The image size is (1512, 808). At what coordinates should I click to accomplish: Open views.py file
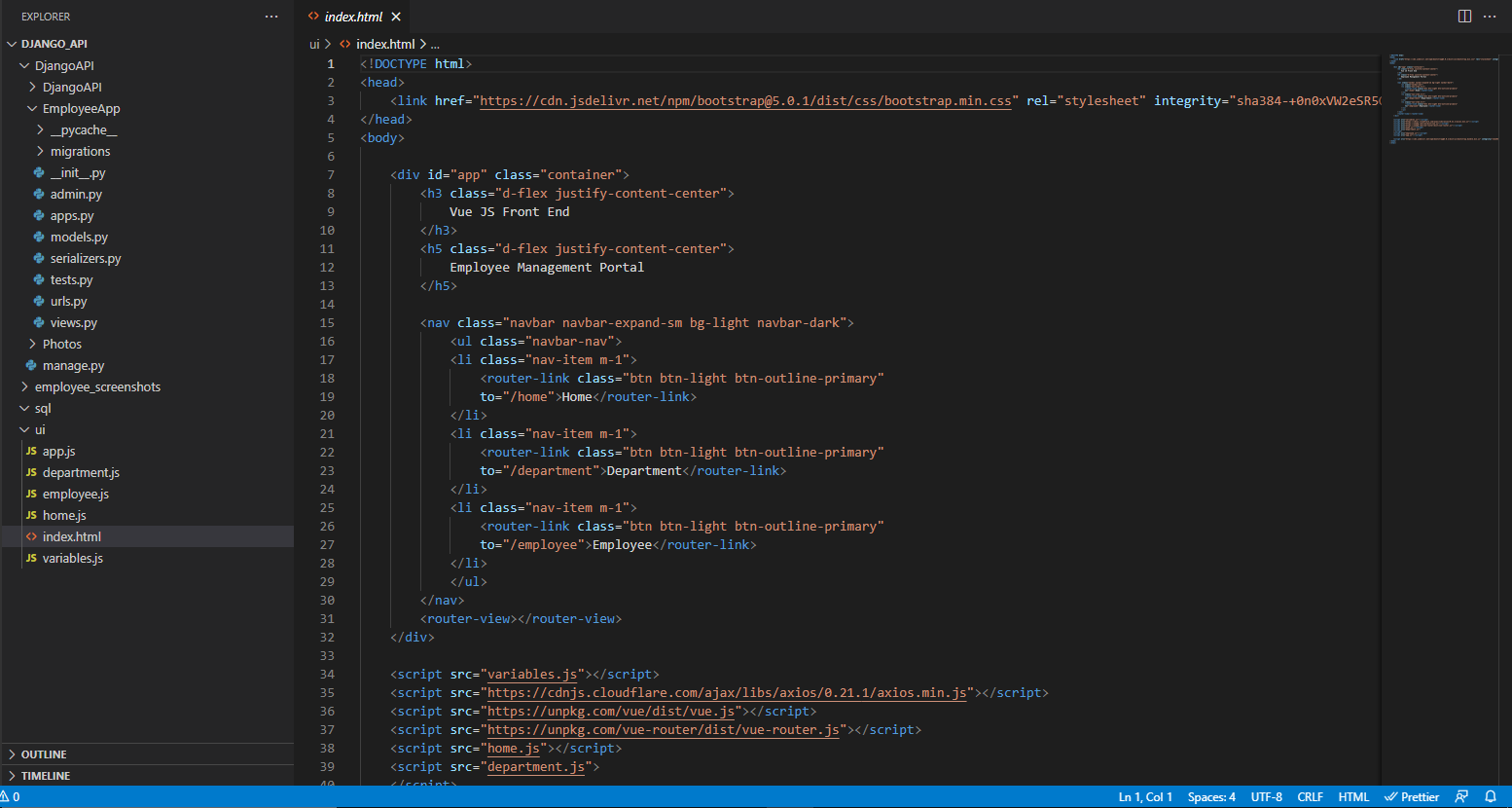147,322
